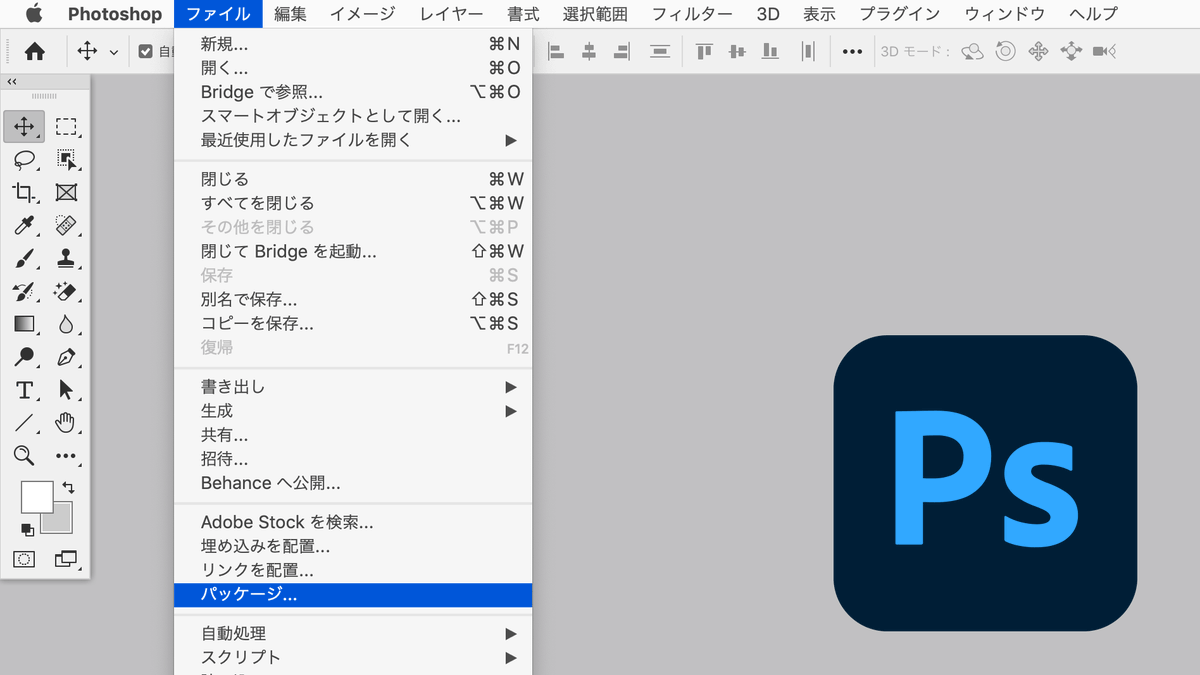Viewport: 1200px width, 675px height.
Task: Align horizontal centers in options bar
Action: 589,51
